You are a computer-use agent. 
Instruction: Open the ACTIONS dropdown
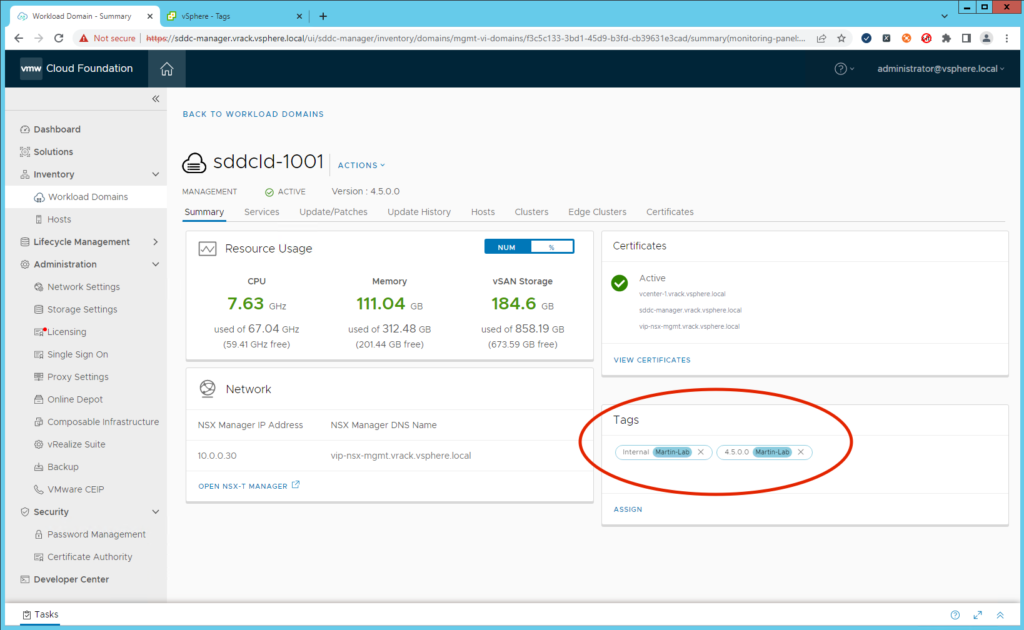pyautogui.click(x=361, y=165)
